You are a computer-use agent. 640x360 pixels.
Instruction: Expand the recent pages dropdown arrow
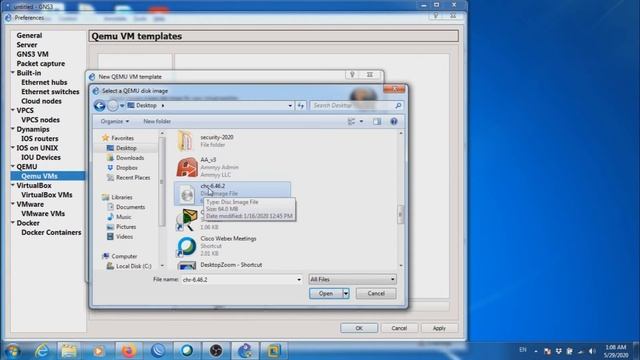coord(122,106)
